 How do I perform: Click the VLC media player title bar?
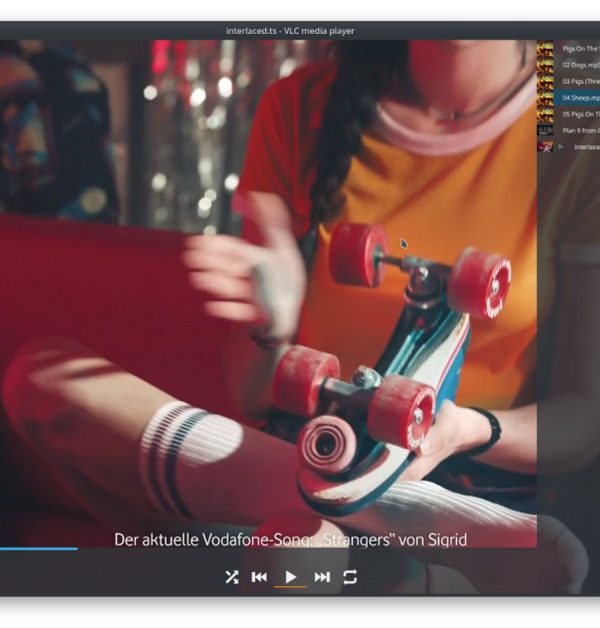point(290,31)
